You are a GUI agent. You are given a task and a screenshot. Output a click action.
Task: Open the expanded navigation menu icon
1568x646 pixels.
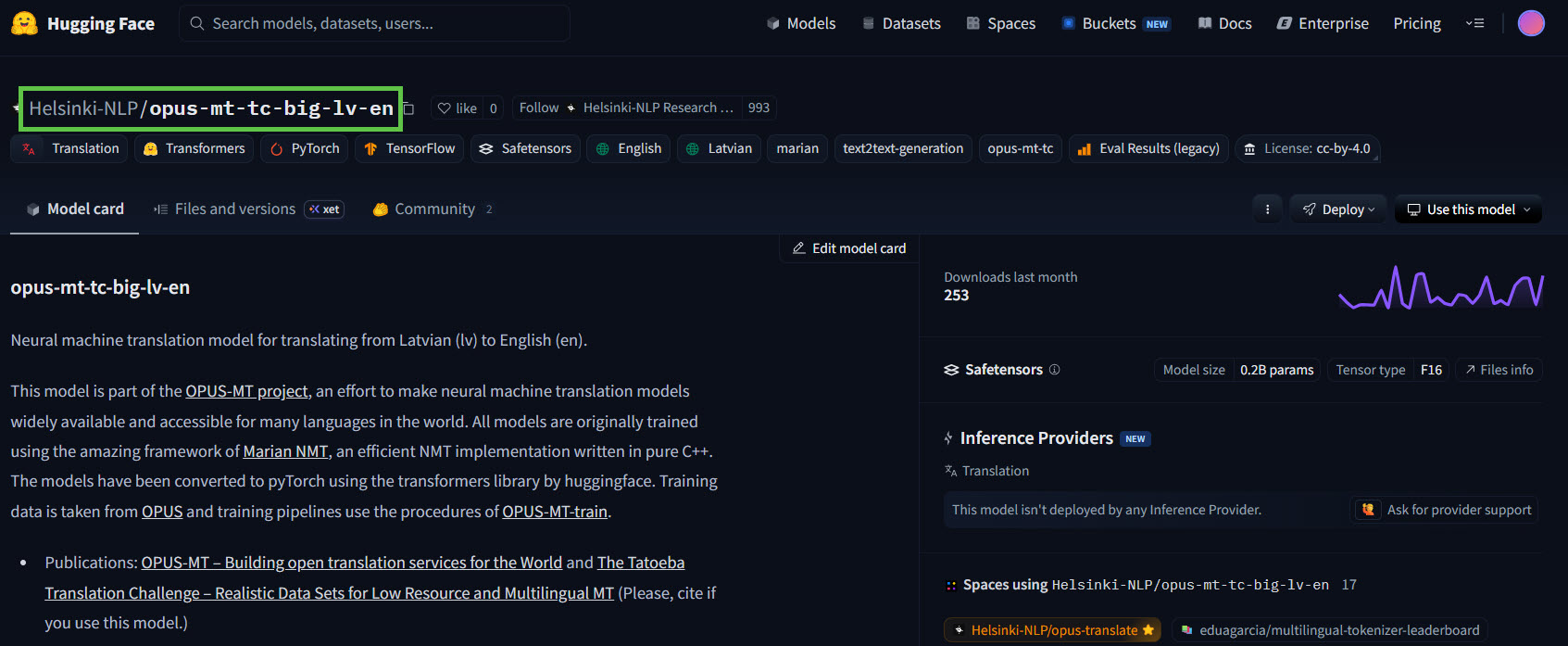[x=1474, y=23]
